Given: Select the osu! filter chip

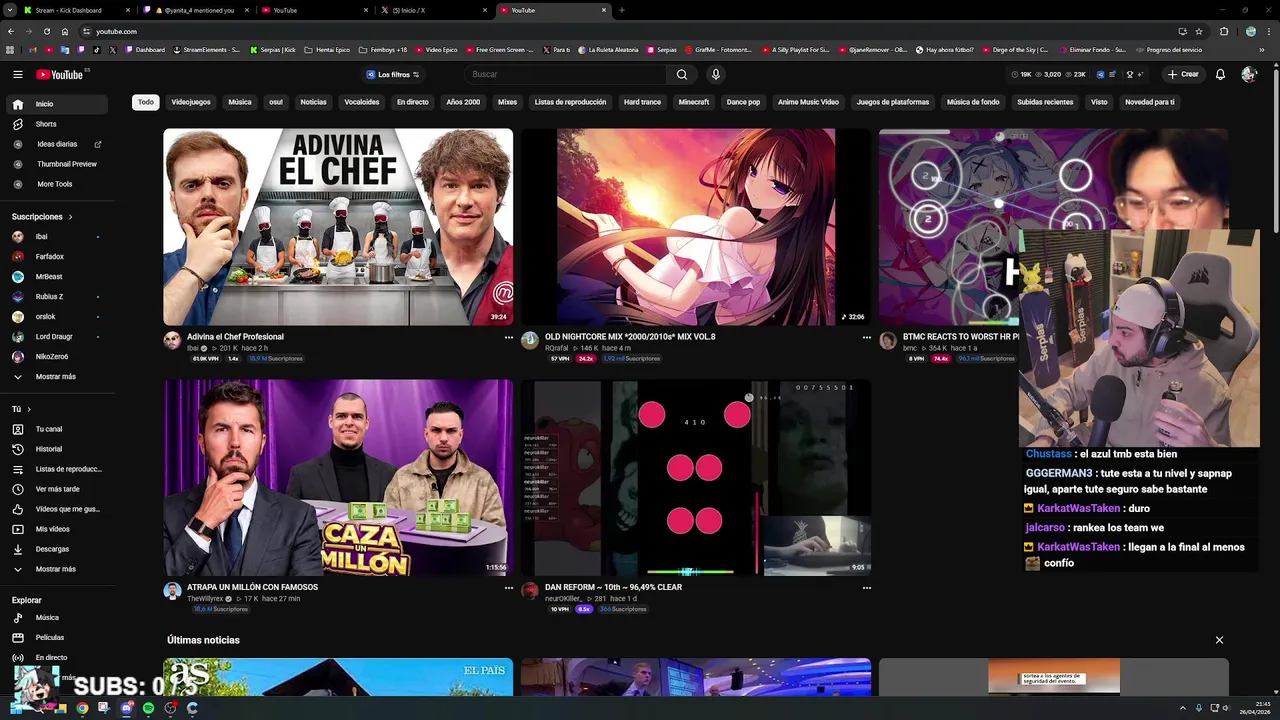Looking at the screenshot, I should (x=276, y=102).
